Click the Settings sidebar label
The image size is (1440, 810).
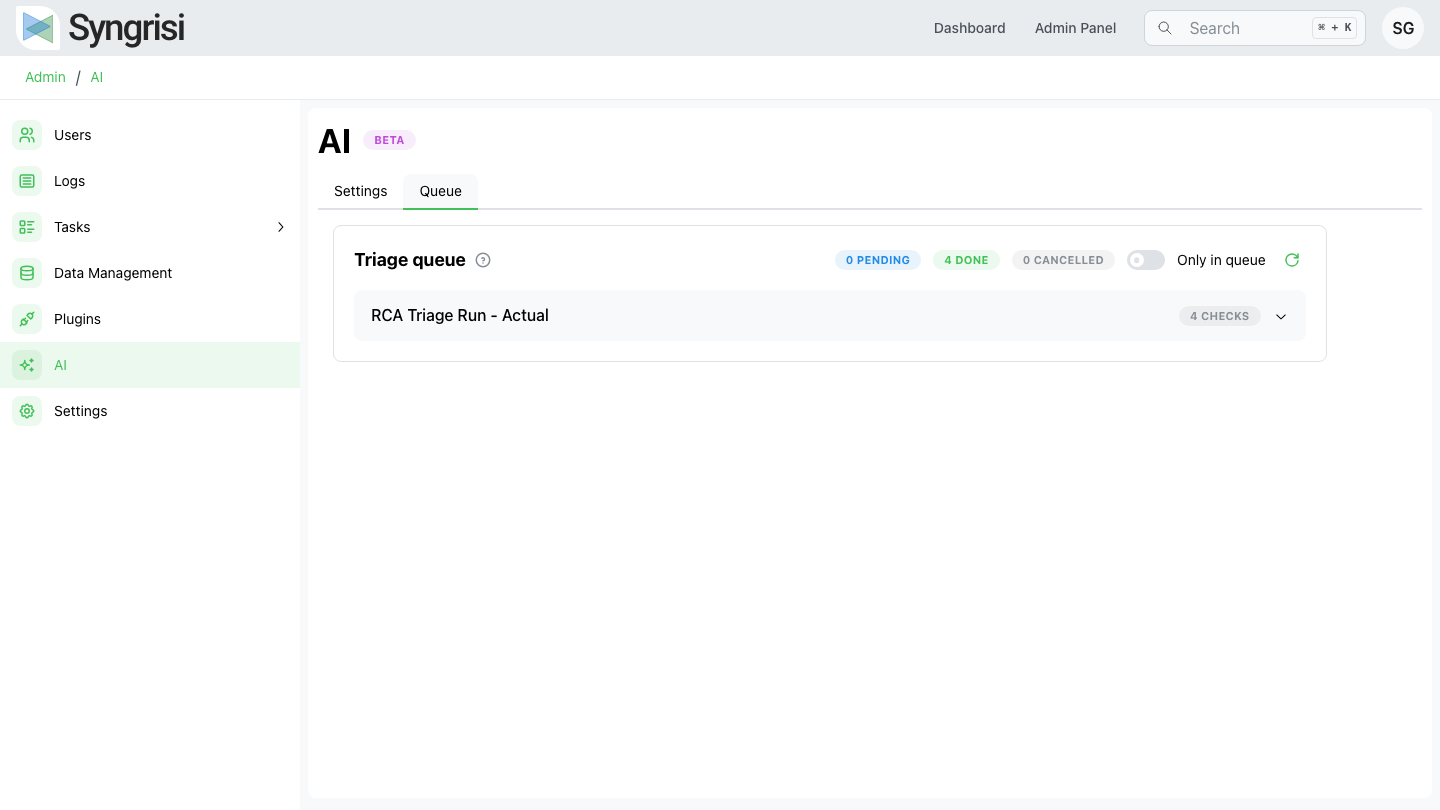click(80, 411)
